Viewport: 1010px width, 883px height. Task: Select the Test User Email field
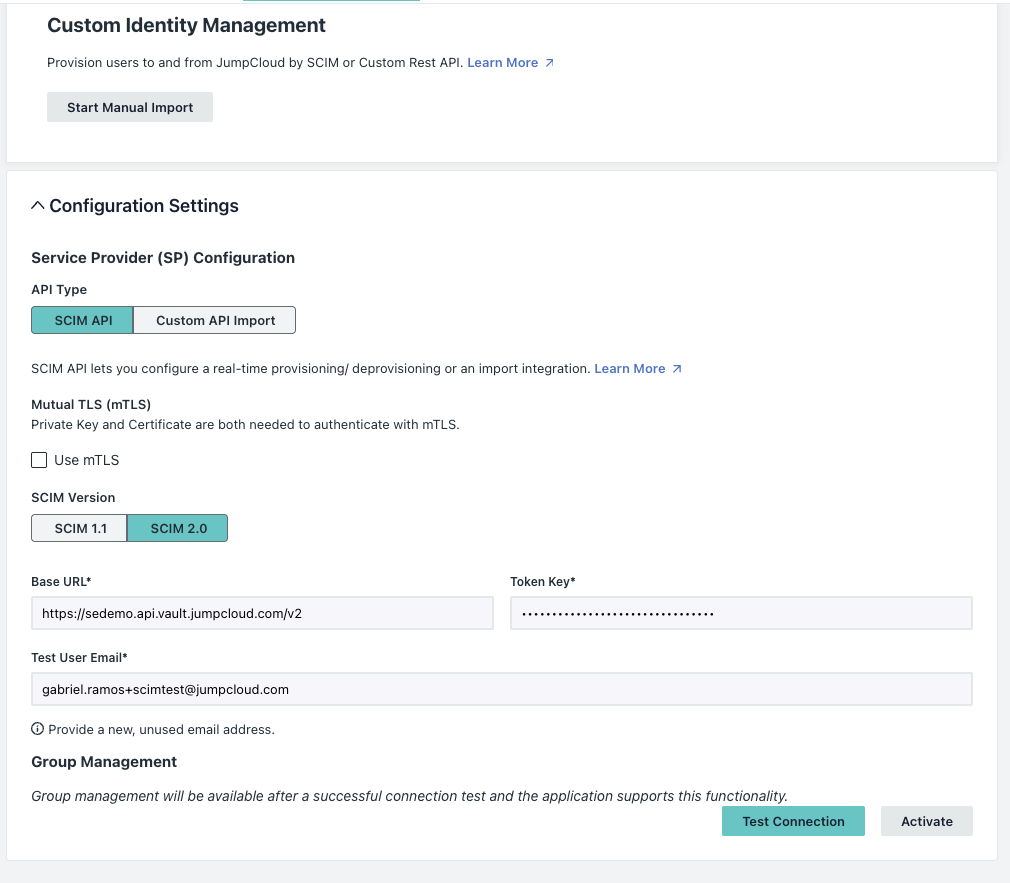coord(500,689)
